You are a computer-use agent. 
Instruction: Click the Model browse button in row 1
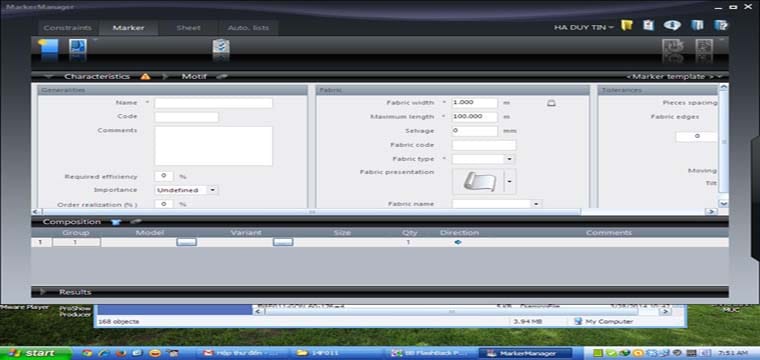tap(187, 242)
